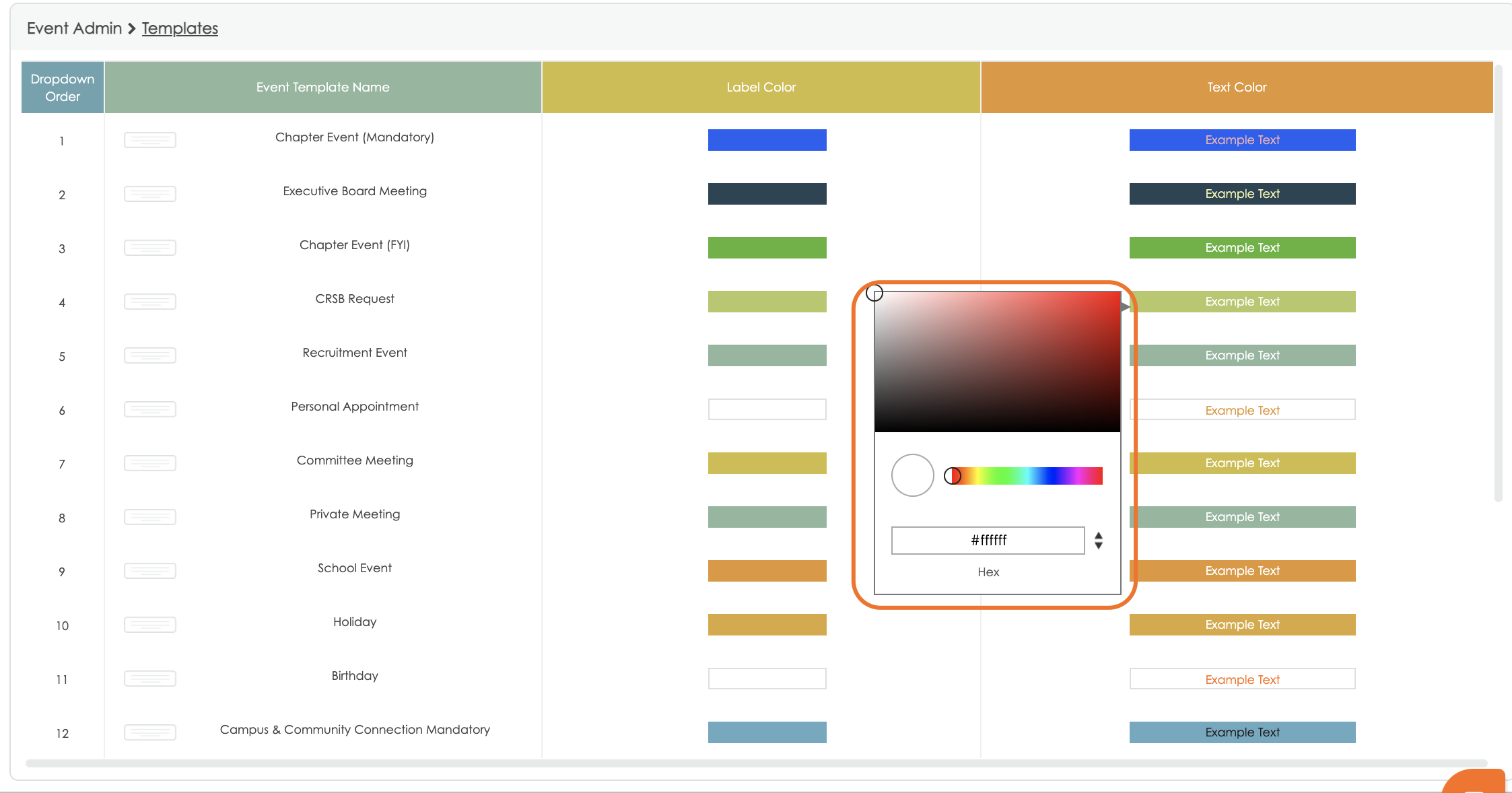Click the Label Color column header
1512x793 pixels.
(761, 88)
